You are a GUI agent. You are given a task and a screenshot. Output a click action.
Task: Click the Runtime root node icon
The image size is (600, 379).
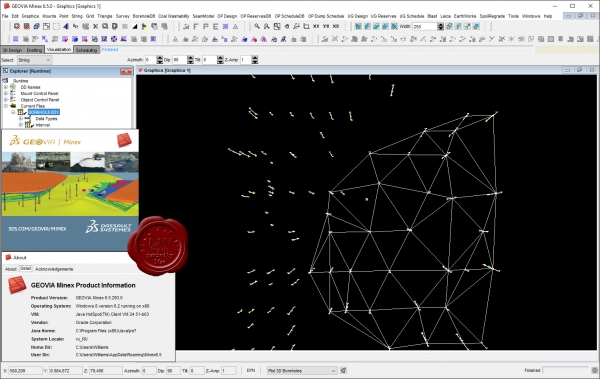(6, 81)
